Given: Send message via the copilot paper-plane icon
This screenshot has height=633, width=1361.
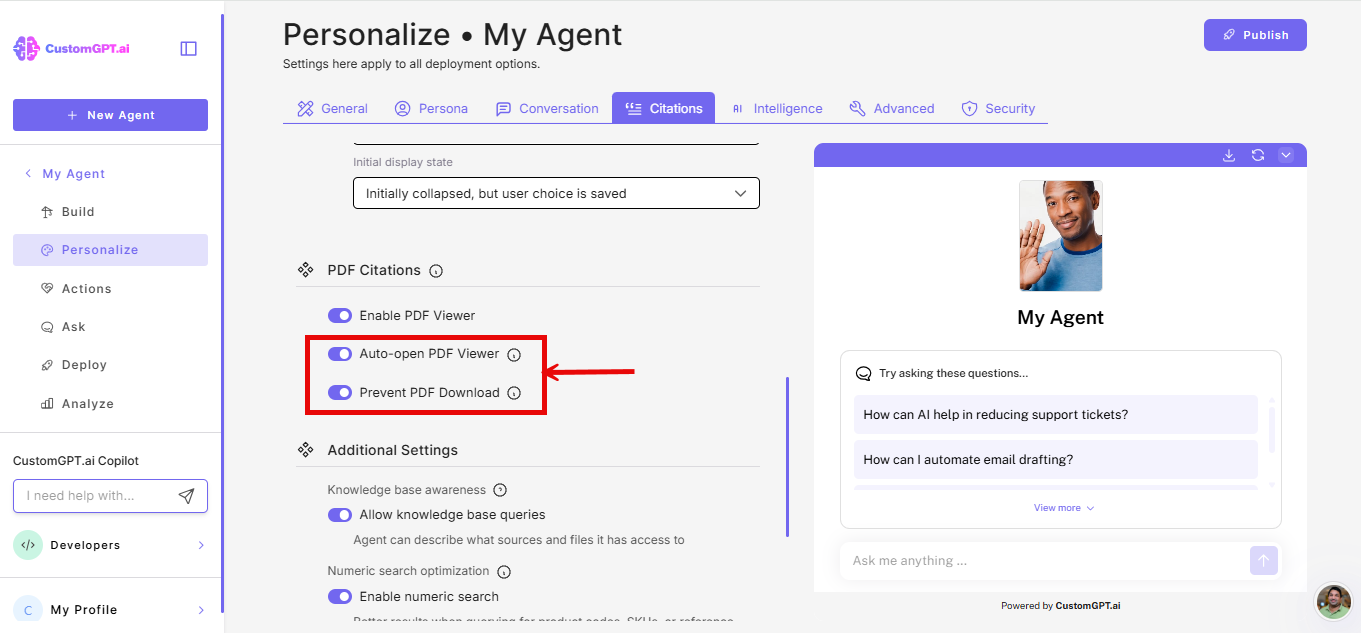Looking at the screenshot, I should [x=187, y=495].
